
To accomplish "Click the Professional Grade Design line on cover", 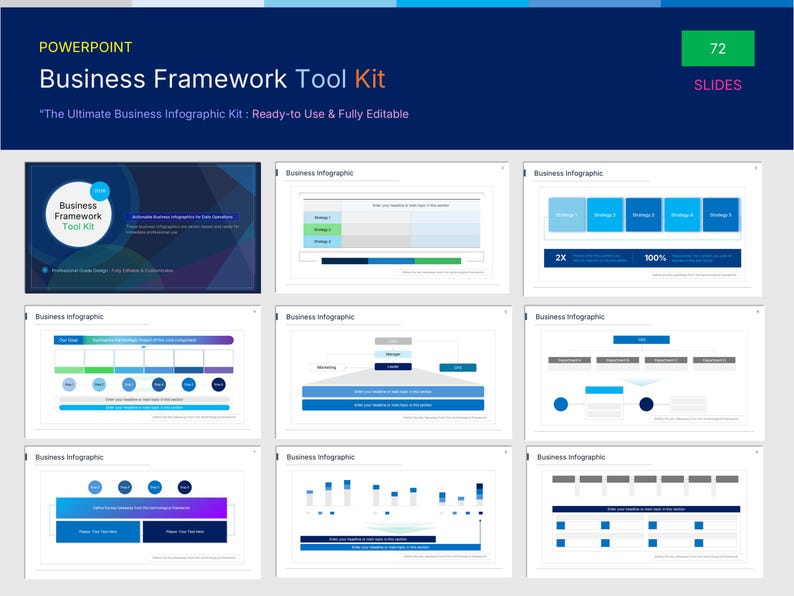I will [112, 270].
